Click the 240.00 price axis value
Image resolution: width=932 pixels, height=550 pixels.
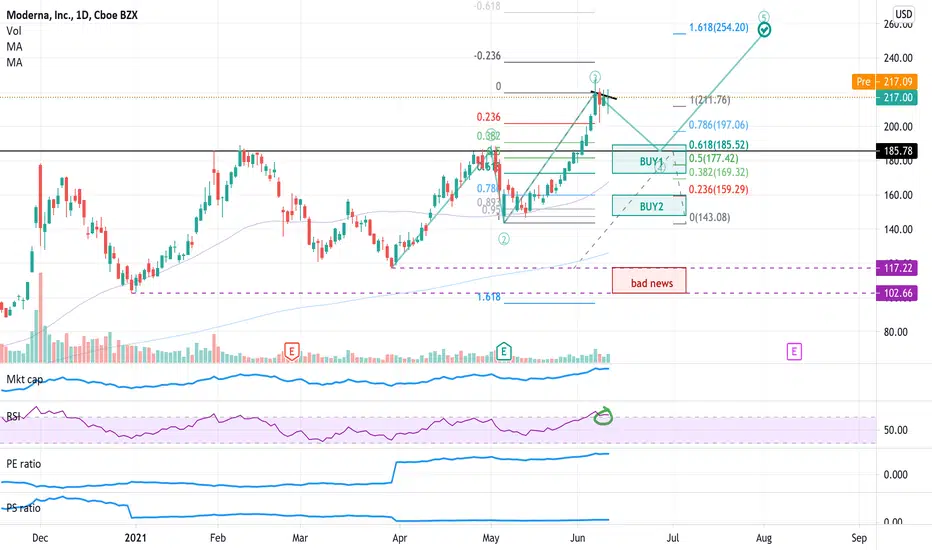point(898,58)
